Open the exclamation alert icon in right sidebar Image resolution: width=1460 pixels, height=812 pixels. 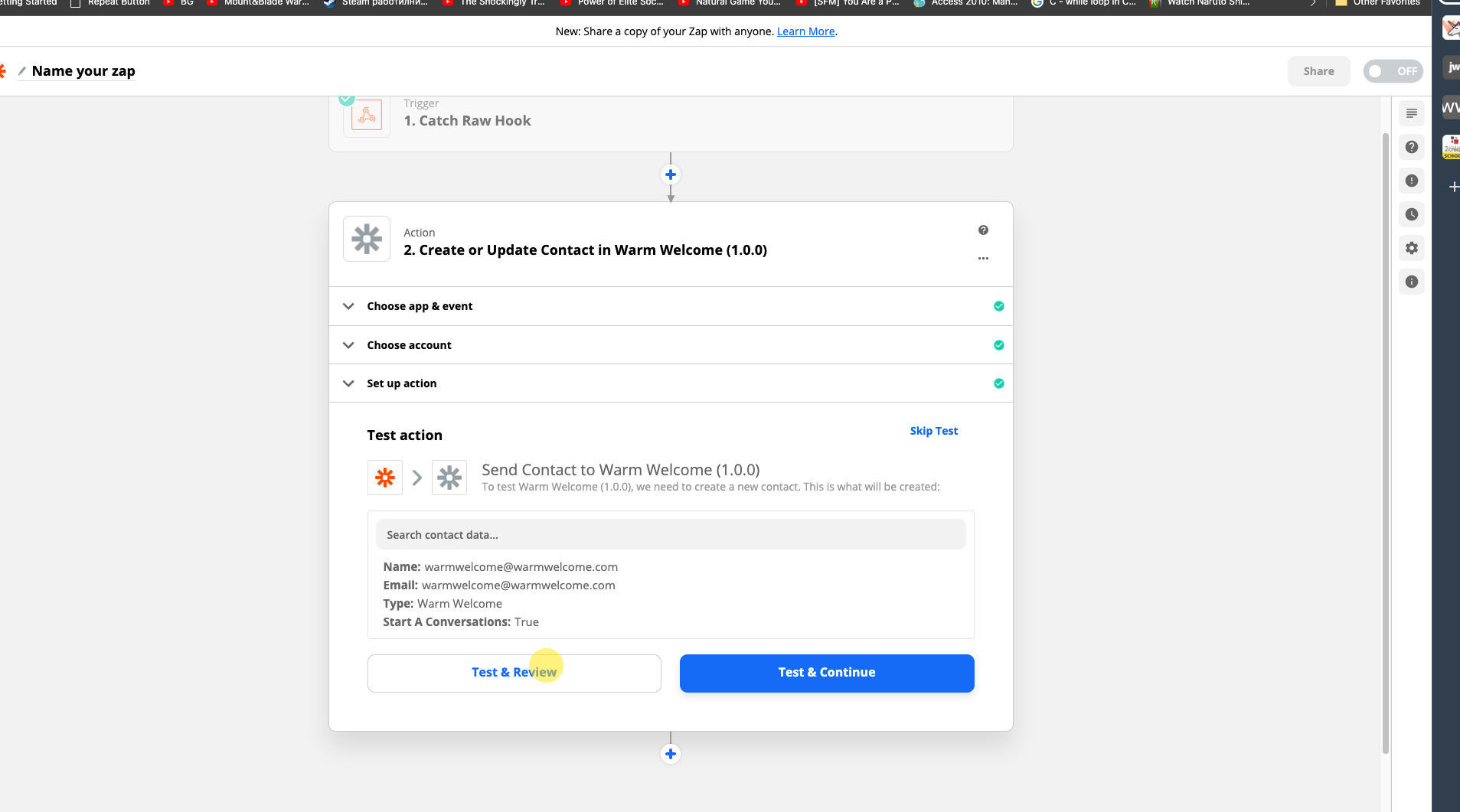pyautogui.click(x=1412, y=181)
